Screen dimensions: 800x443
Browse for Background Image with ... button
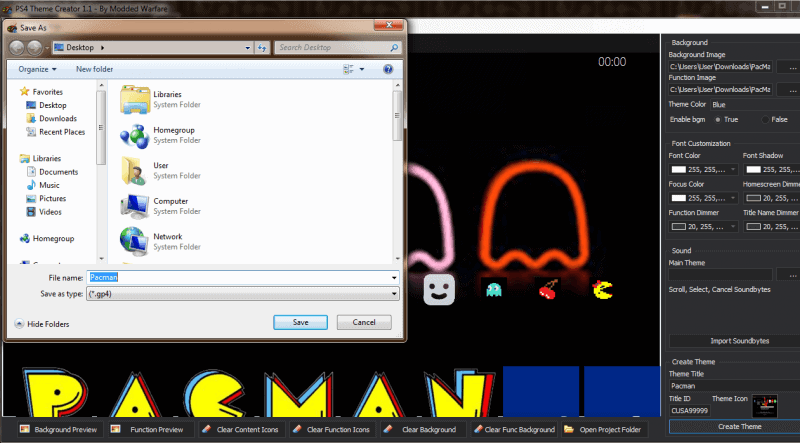(x=789, y=66)
